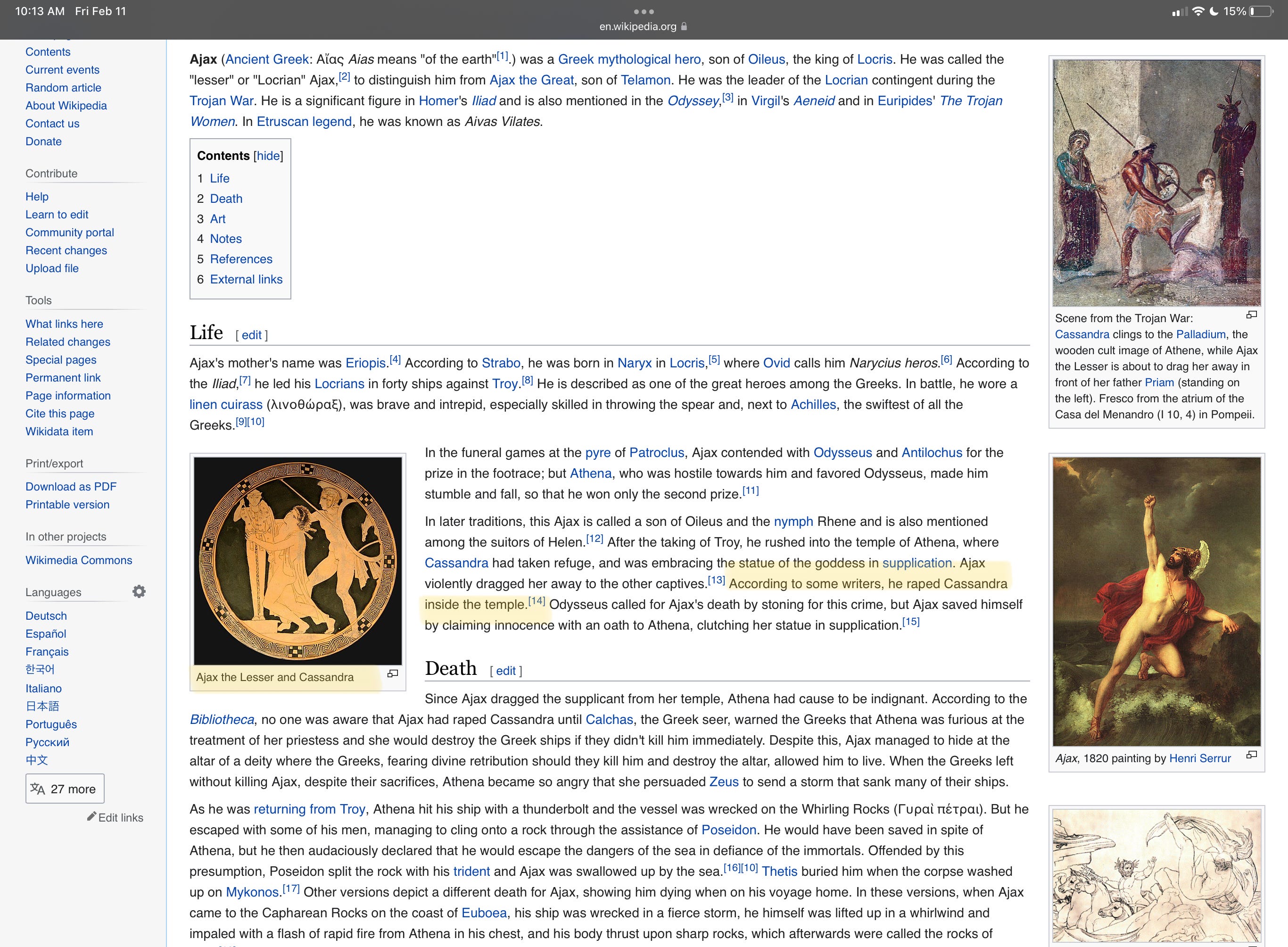Click the enlarge icon under the Ajax the Lesser and Cassandra image
The width and height of the screenshot is (1288, 947).
pyautogui.click(x=392, y=673)
